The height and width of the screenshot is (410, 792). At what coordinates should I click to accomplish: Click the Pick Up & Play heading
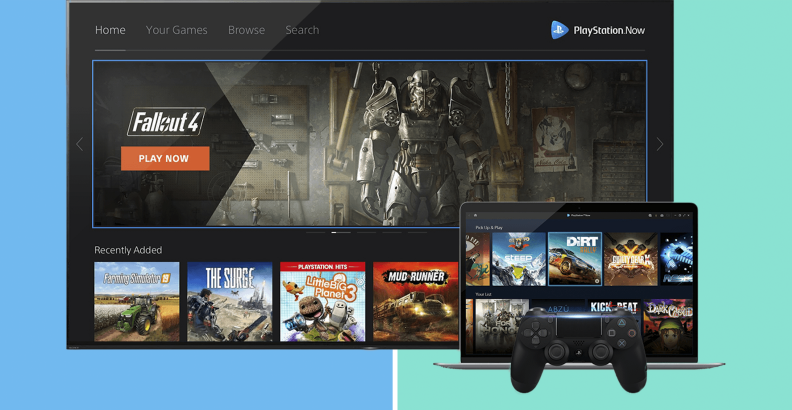pyautogui.click(x=489, y=228)
